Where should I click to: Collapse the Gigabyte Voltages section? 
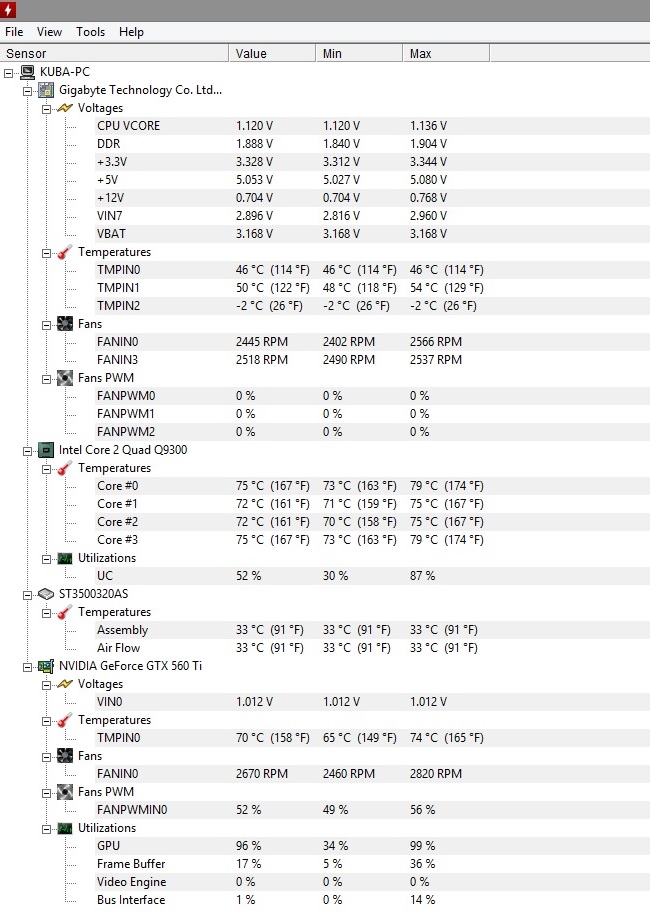(46, 108)
